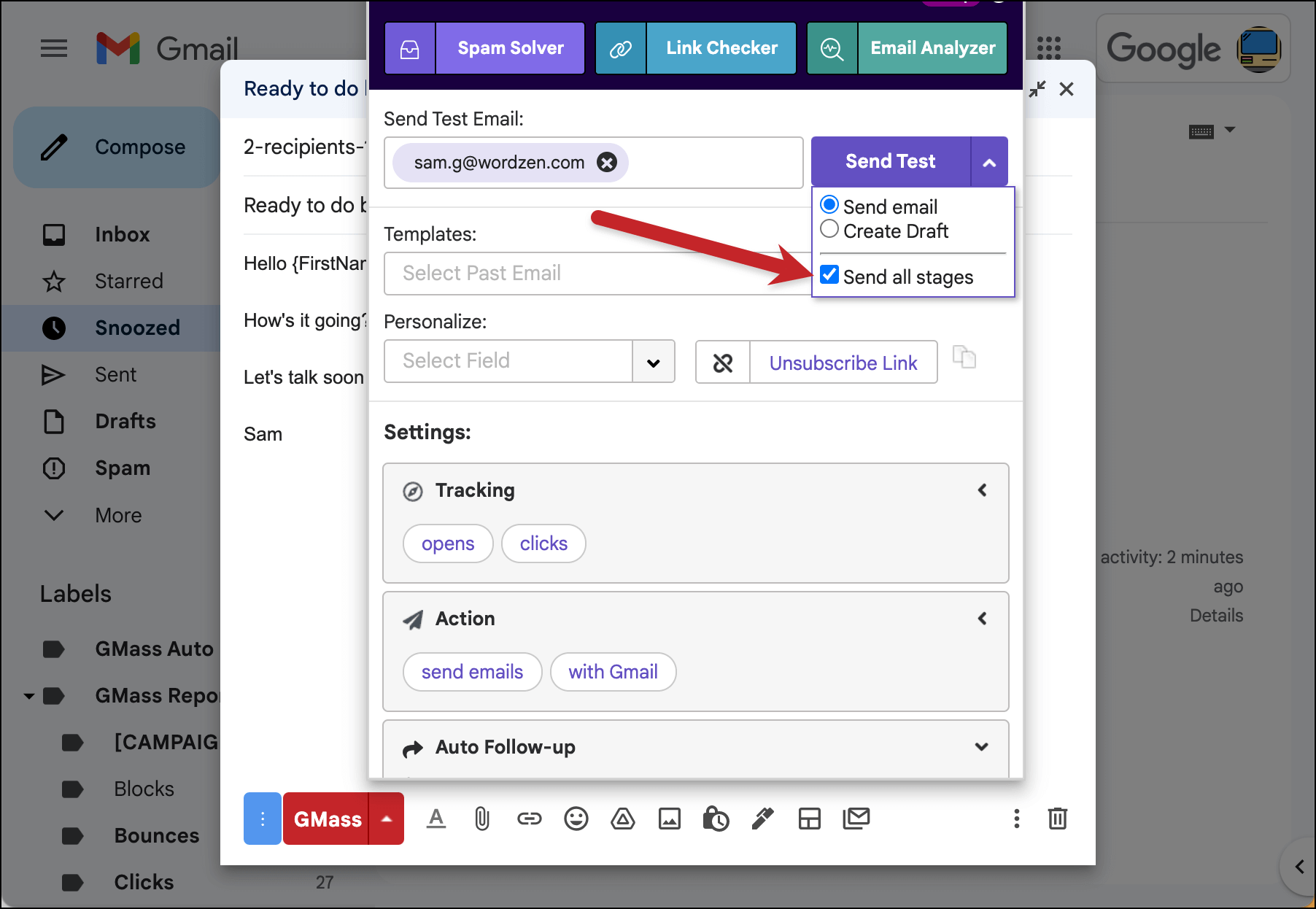The width and height of the screenshot is (1316, 909).
Task: Insert a photo
Action: [x=670, y=819]
